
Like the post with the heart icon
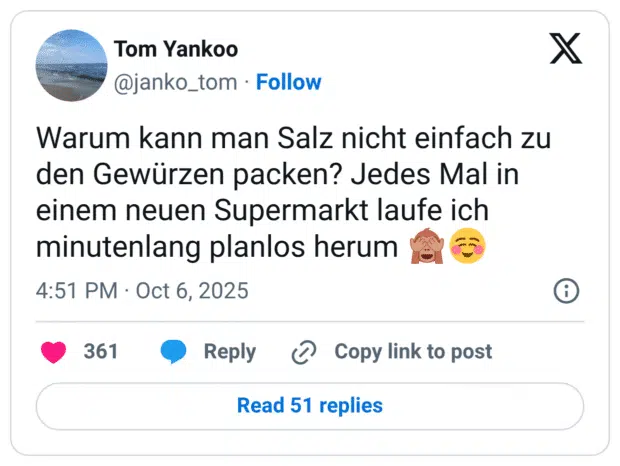53,351
